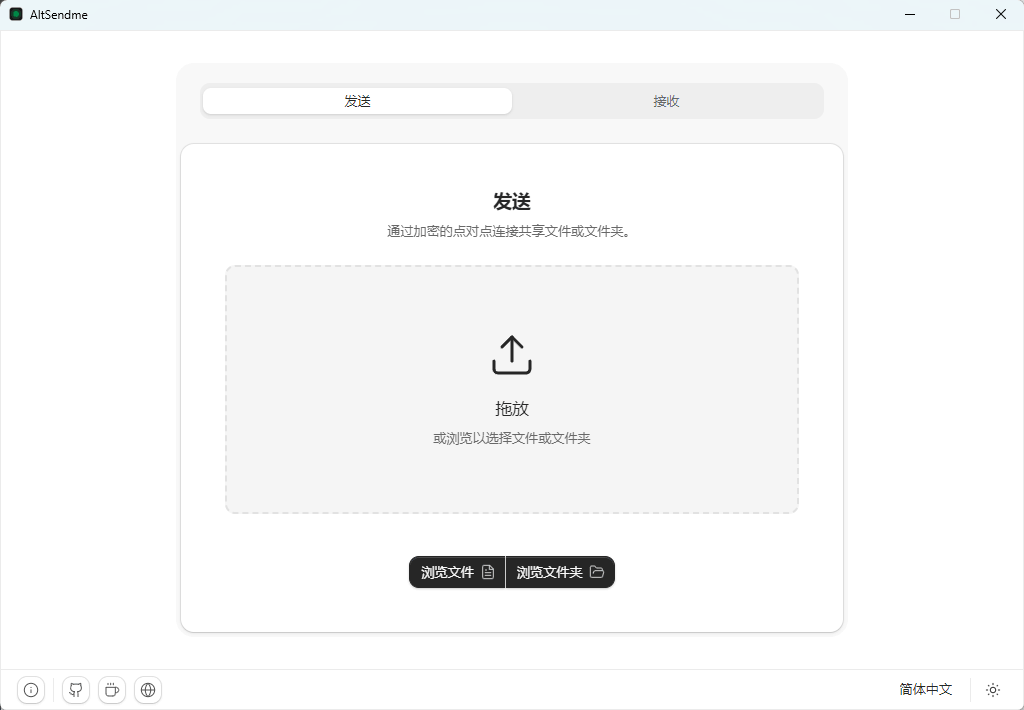The width and height of the screenshot is (1024, 710).
Task: Click the AltSendme app icon in title bar
Action: point(16,14)
